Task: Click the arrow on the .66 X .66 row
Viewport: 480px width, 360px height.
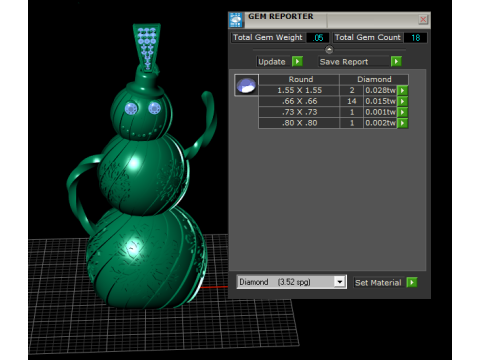Action: point(403,101)
